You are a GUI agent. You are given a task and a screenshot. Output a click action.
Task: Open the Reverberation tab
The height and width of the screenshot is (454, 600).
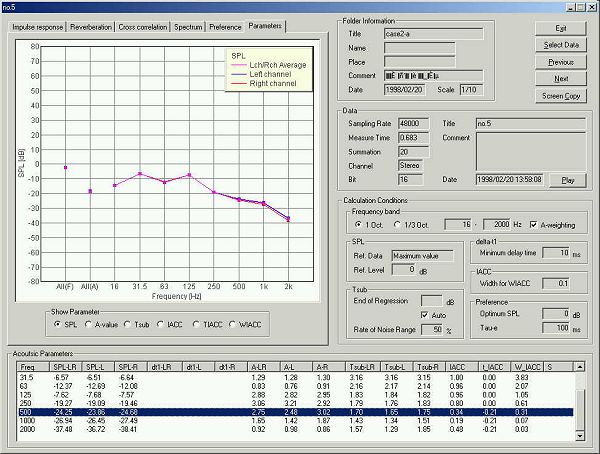point(91,27)
